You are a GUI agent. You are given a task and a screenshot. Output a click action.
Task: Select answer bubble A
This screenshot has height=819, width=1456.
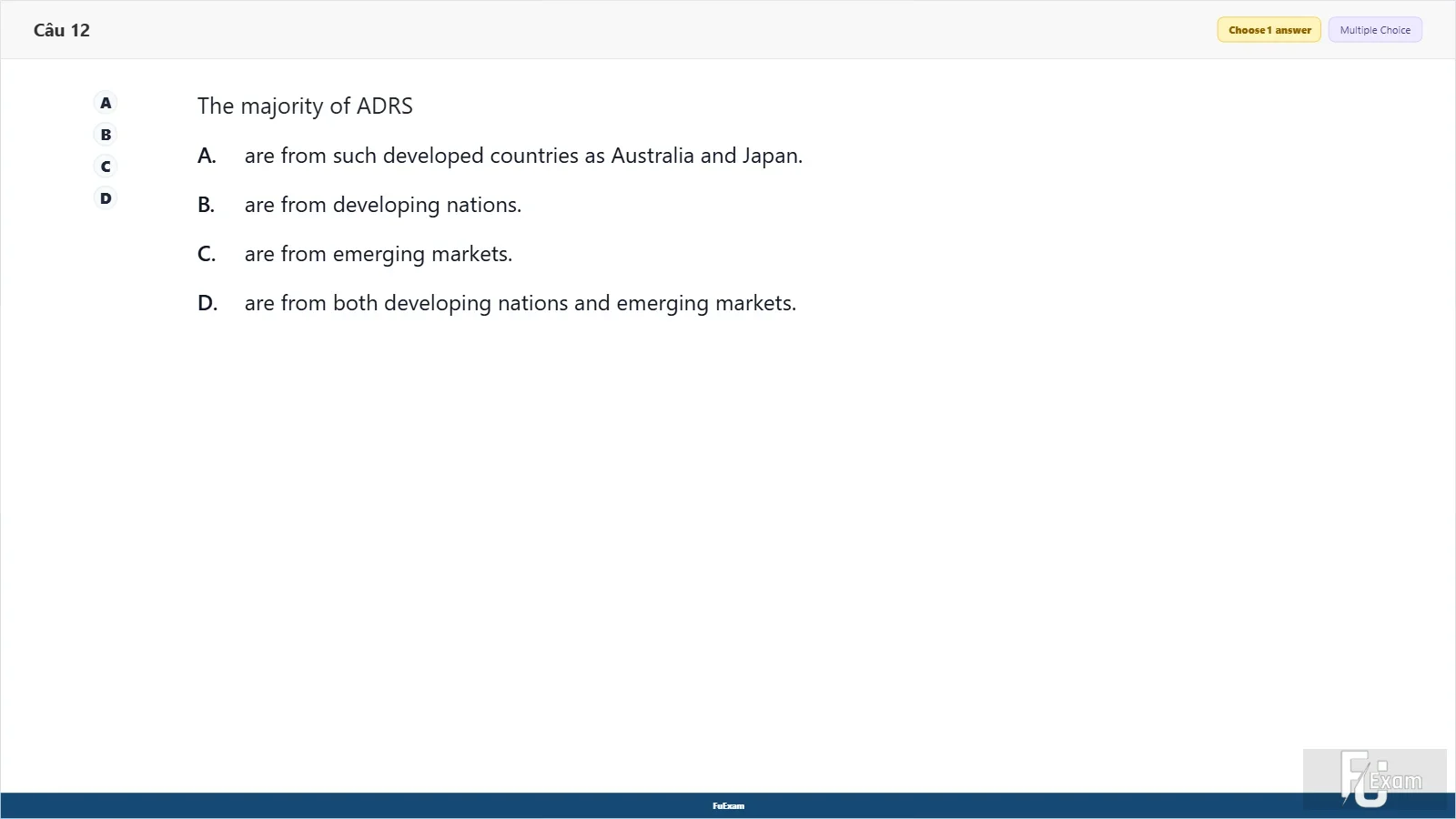coord(106,103)
